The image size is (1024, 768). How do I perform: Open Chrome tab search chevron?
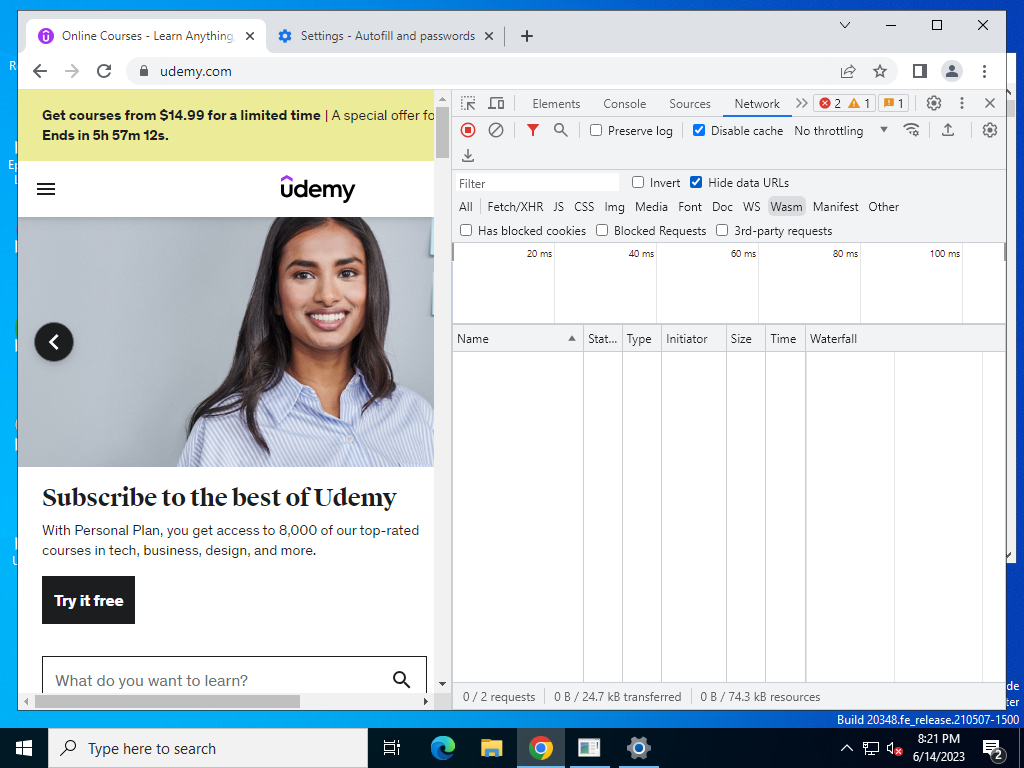(x=844, y=25)
